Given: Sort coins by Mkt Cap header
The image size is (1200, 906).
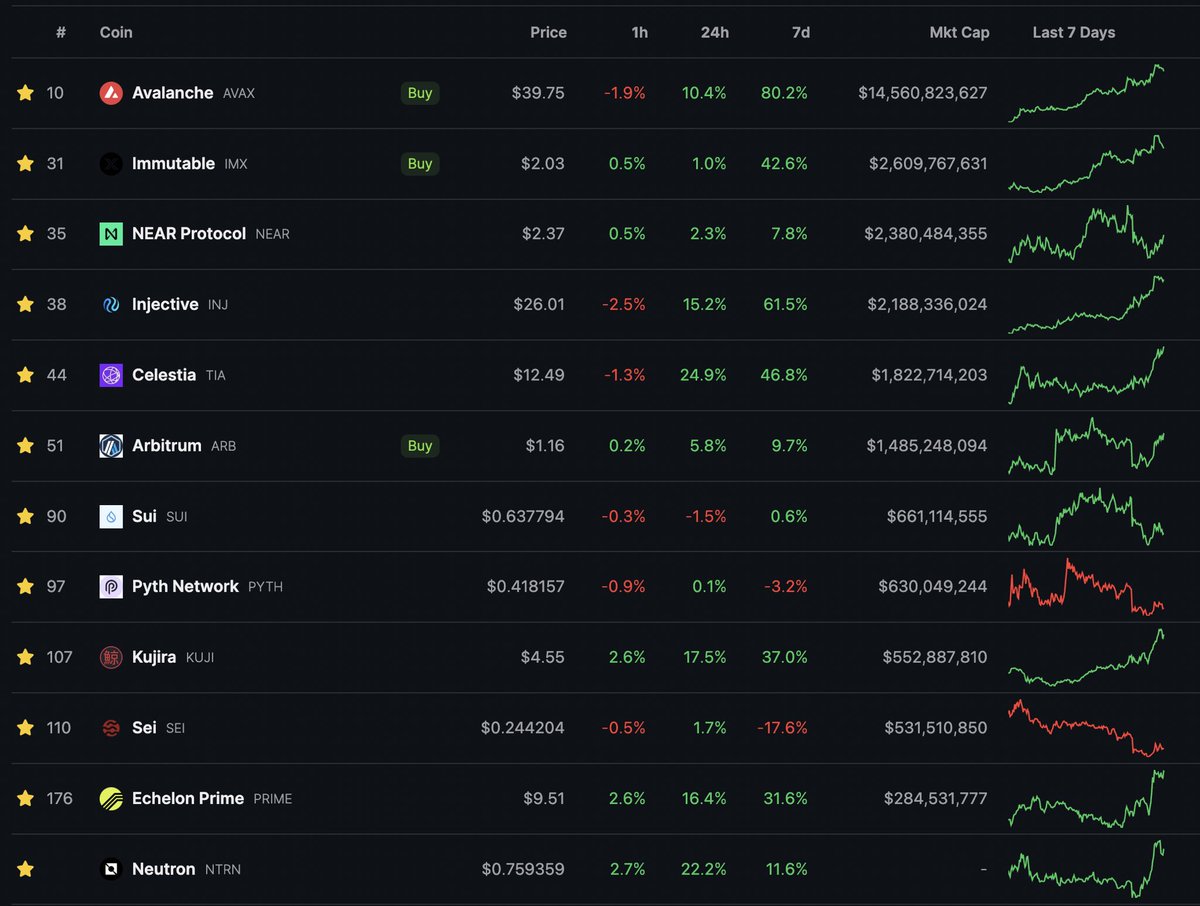Looking at the screenshot, I should click(x=959, y=32).
